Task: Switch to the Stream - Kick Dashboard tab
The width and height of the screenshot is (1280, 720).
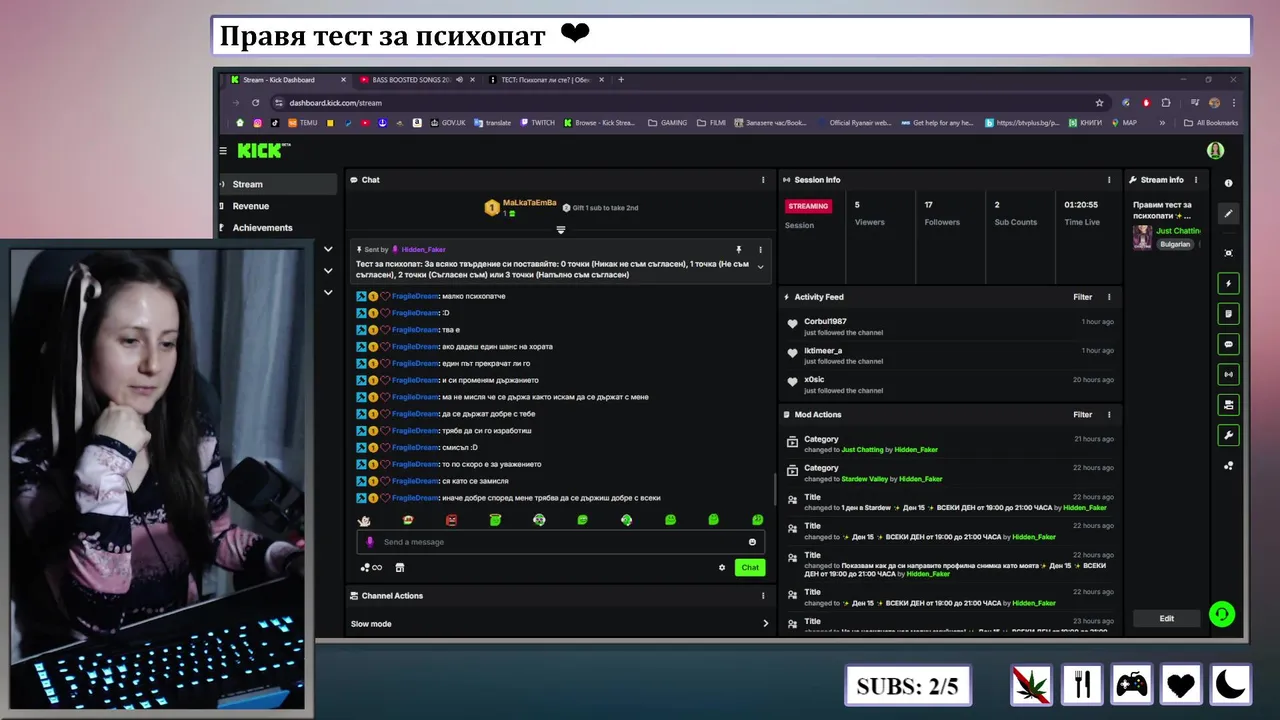Action: (286, 80)
